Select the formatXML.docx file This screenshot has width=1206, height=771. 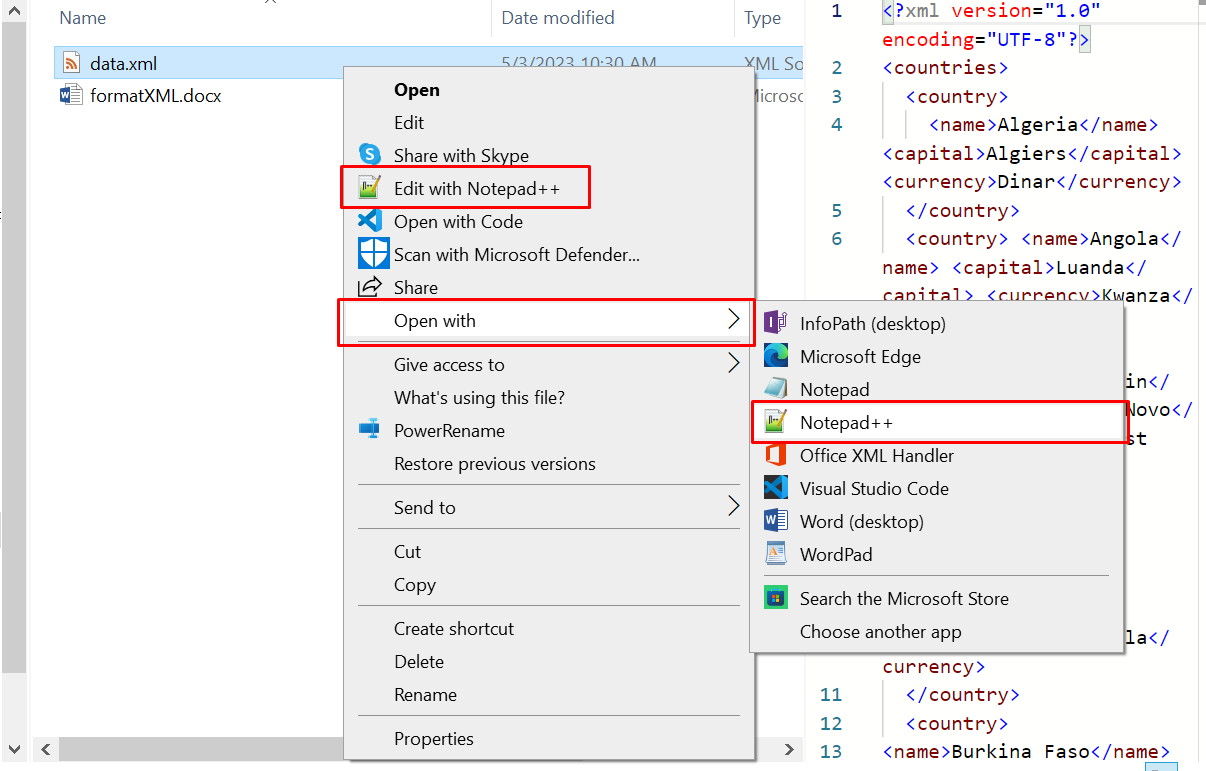coord(155,96)
